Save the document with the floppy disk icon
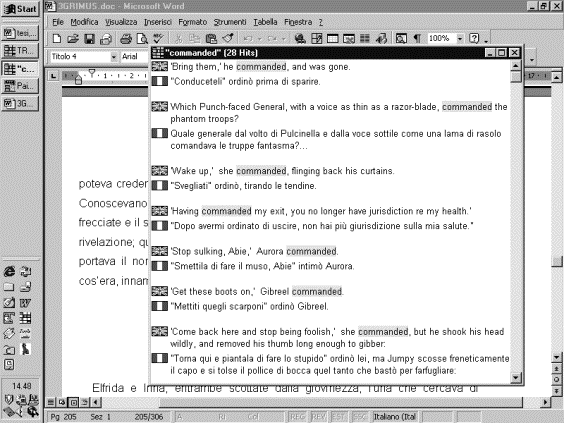Screen dimensions: 564x423 (89, 38)
